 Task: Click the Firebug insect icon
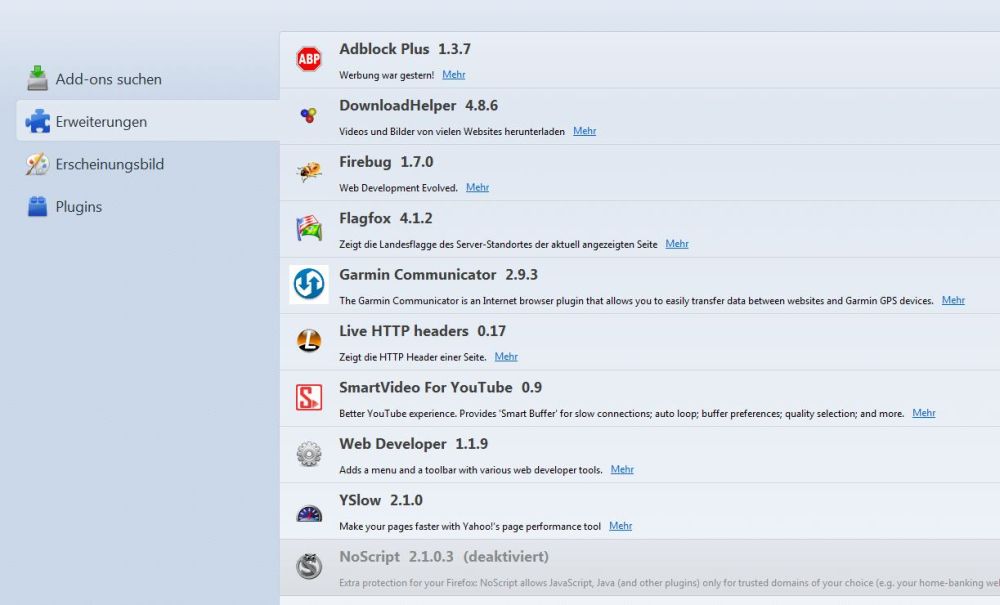click(309, 171)
